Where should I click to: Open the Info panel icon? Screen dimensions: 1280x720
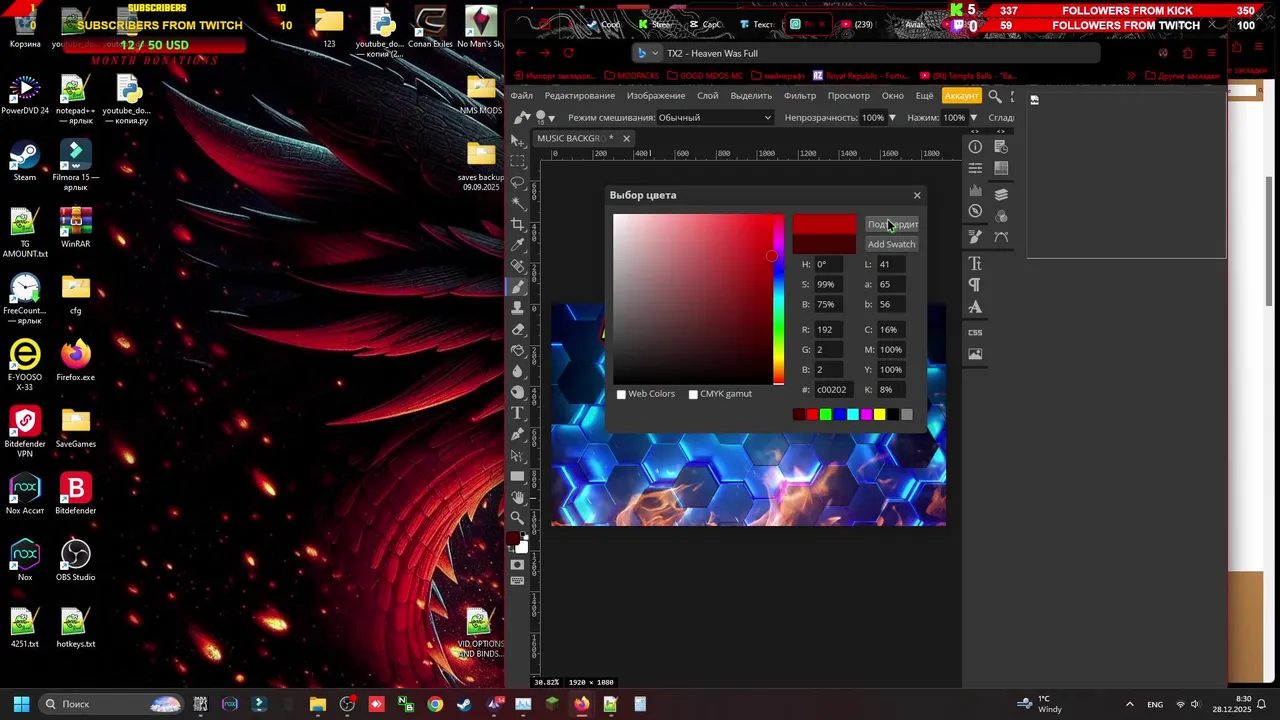[975, 147]
